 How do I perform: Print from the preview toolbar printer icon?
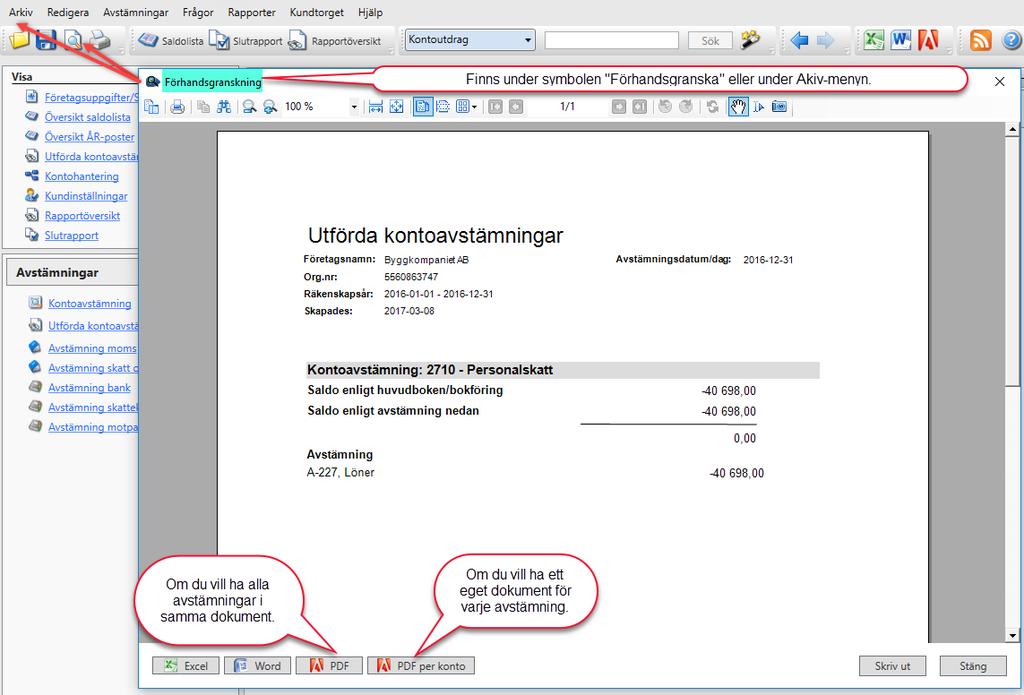(x=177, y=106)
